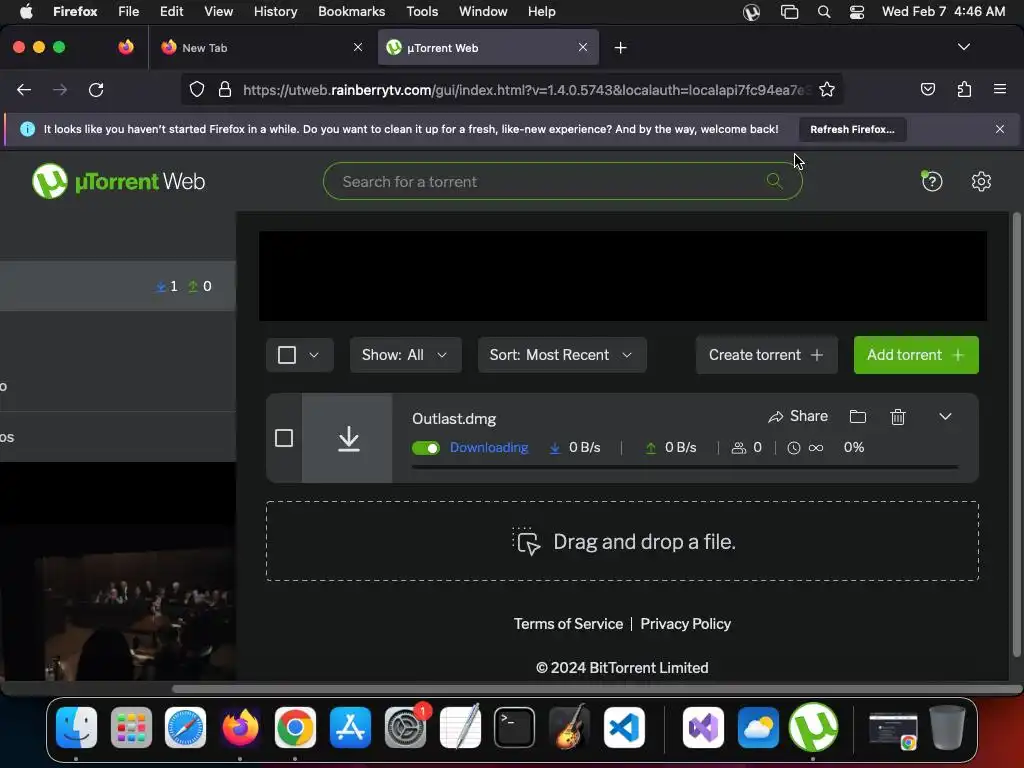Image resolution: width=1024 pixels, height=768 pixels.
Task: Open the Show: All filter dropdown
Action: tap(406, 355)
